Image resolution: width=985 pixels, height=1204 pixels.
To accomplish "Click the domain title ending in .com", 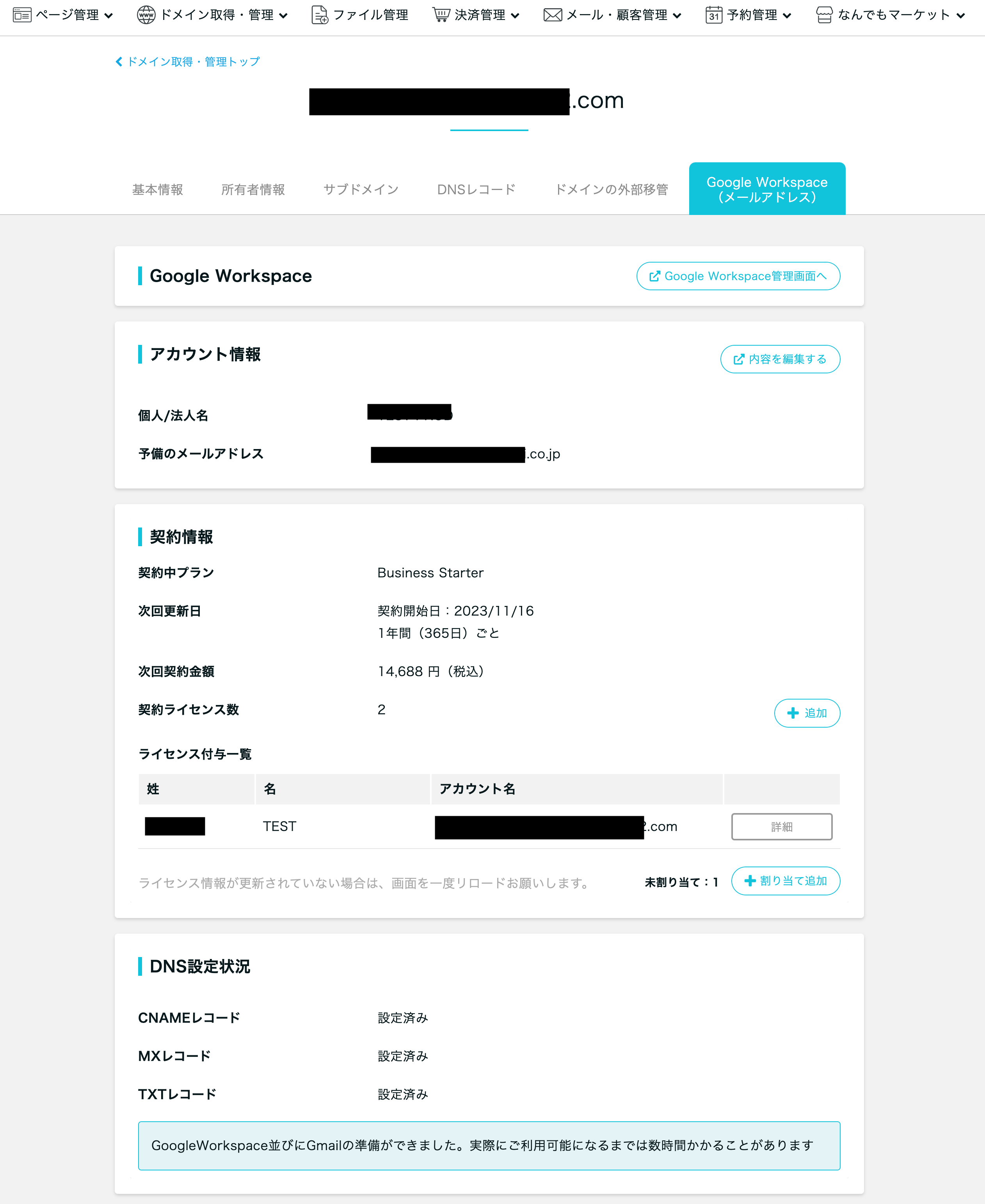I will coord(466,101).
